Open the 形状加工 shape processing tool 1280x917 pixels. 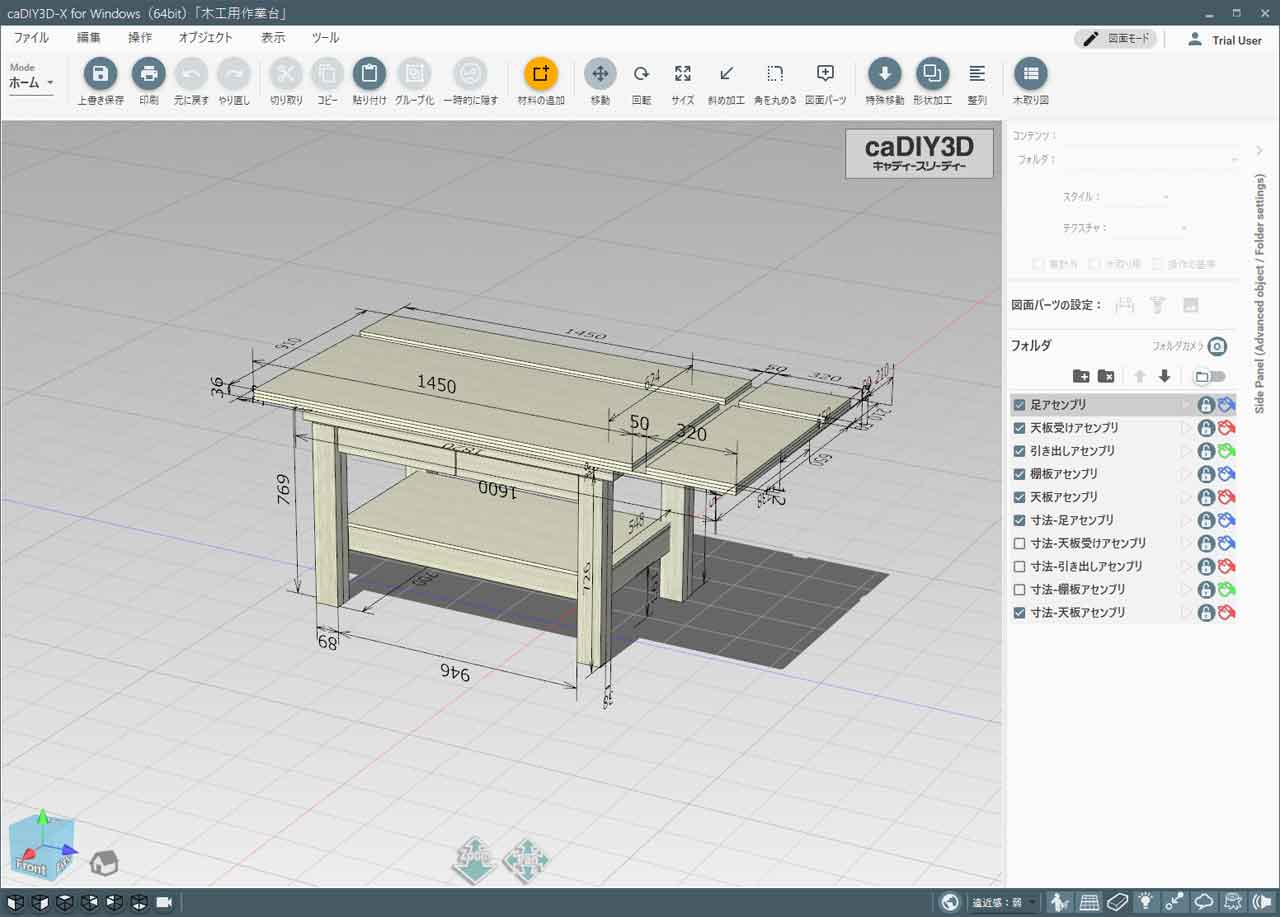(x=932, y=74)
